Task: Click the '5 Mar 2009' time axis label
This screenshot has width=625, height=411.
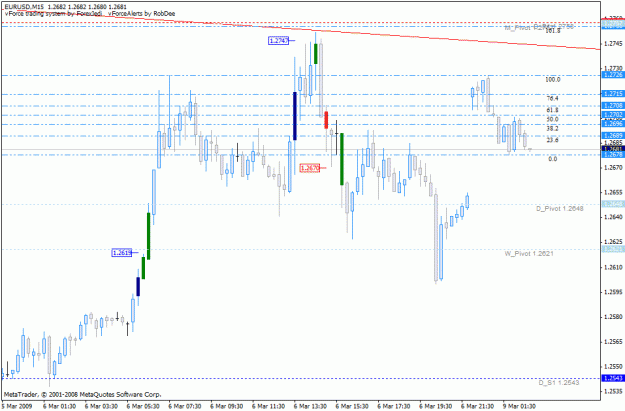Action: click(17, 406)
